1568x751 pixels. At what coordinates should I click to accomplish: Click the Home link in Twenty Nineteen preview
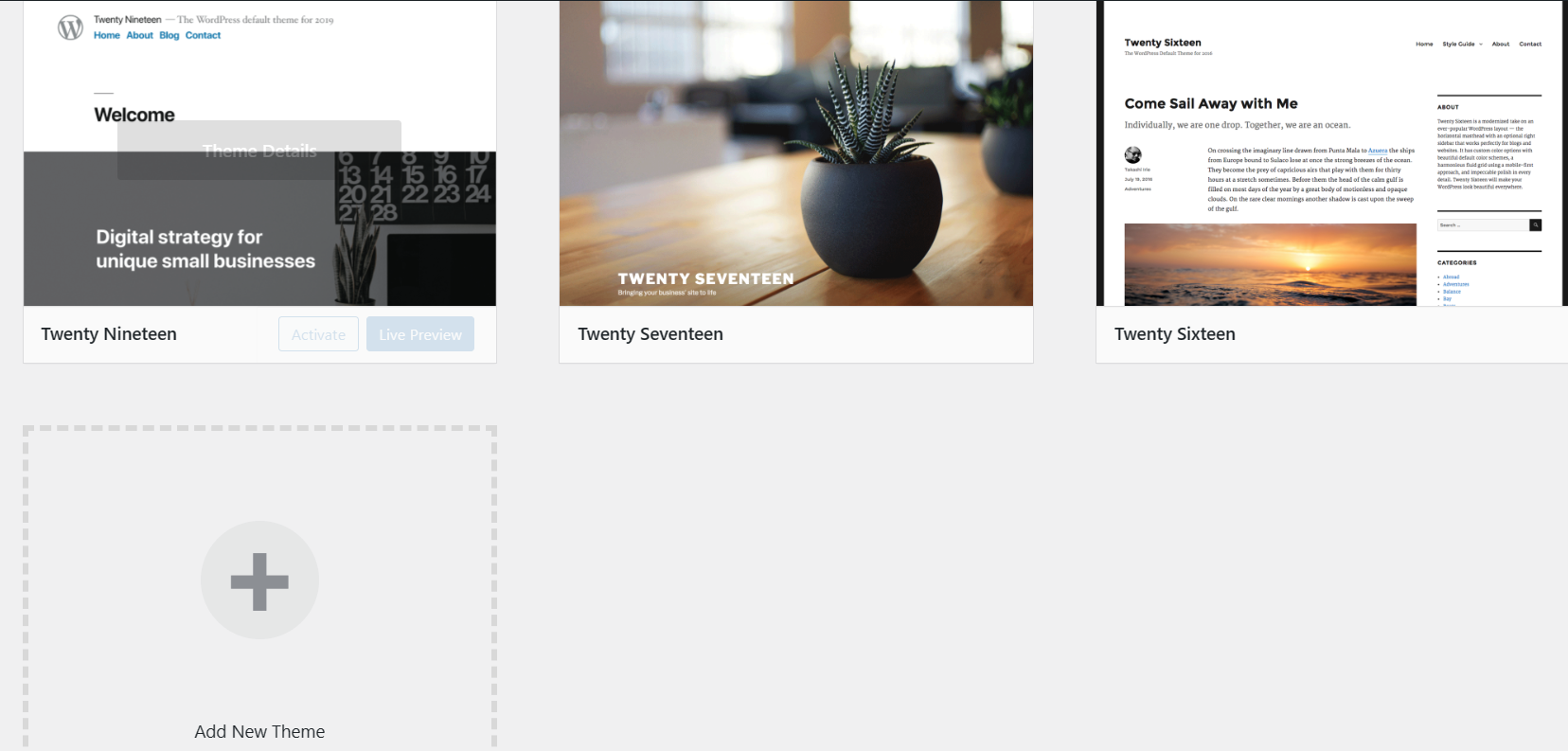point(107,35)
